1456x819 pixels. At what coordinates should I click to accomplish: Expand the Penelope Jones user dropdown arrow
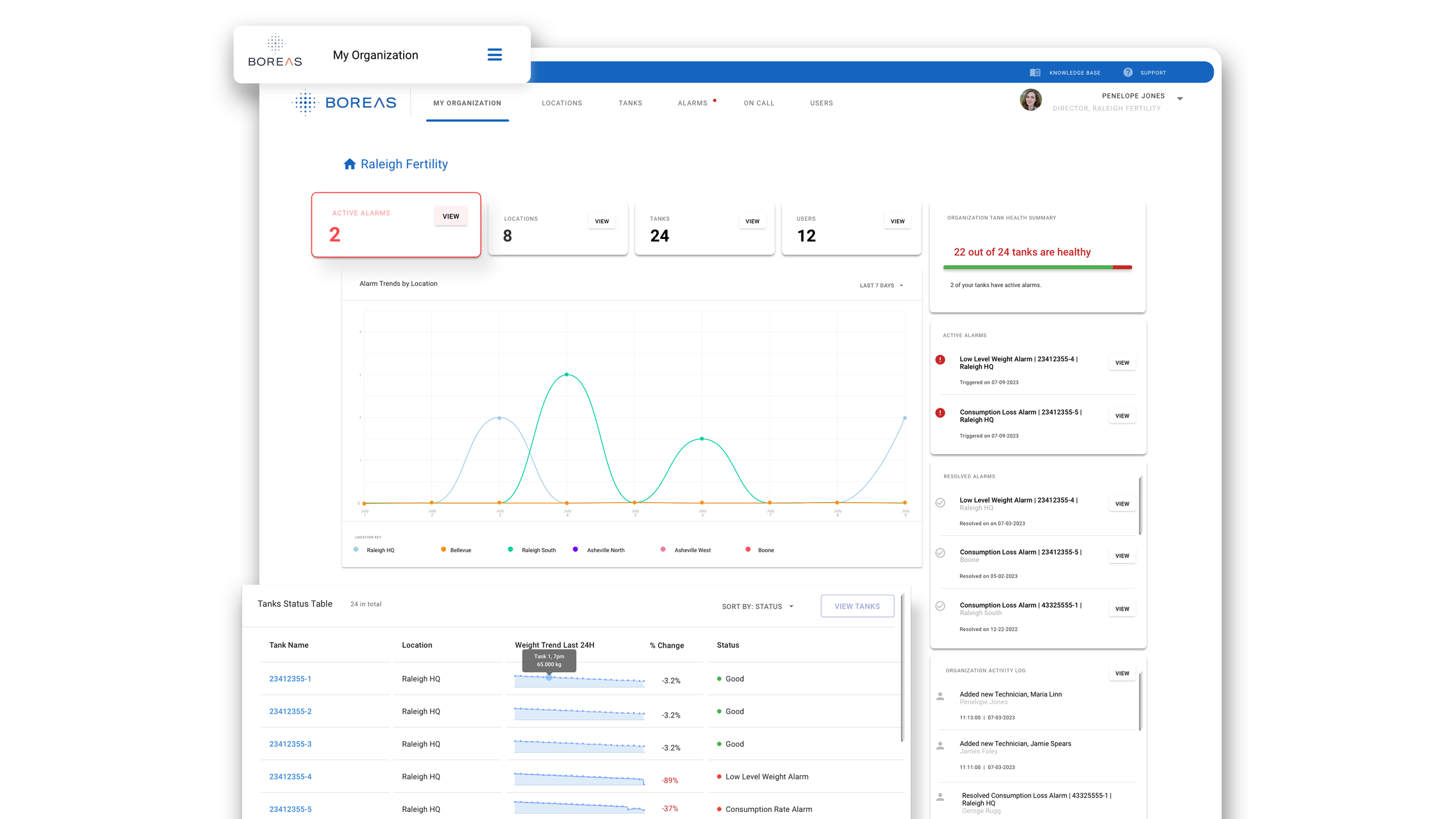point(1180,99)
